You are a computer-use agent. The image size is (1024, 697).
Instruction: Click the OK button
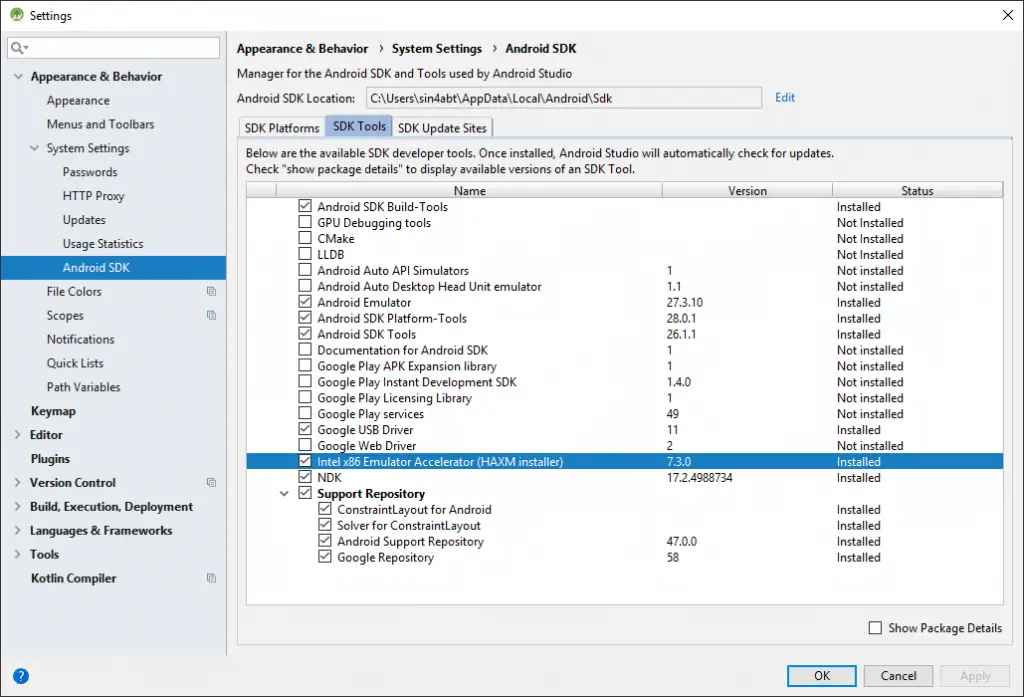point(822,675)
